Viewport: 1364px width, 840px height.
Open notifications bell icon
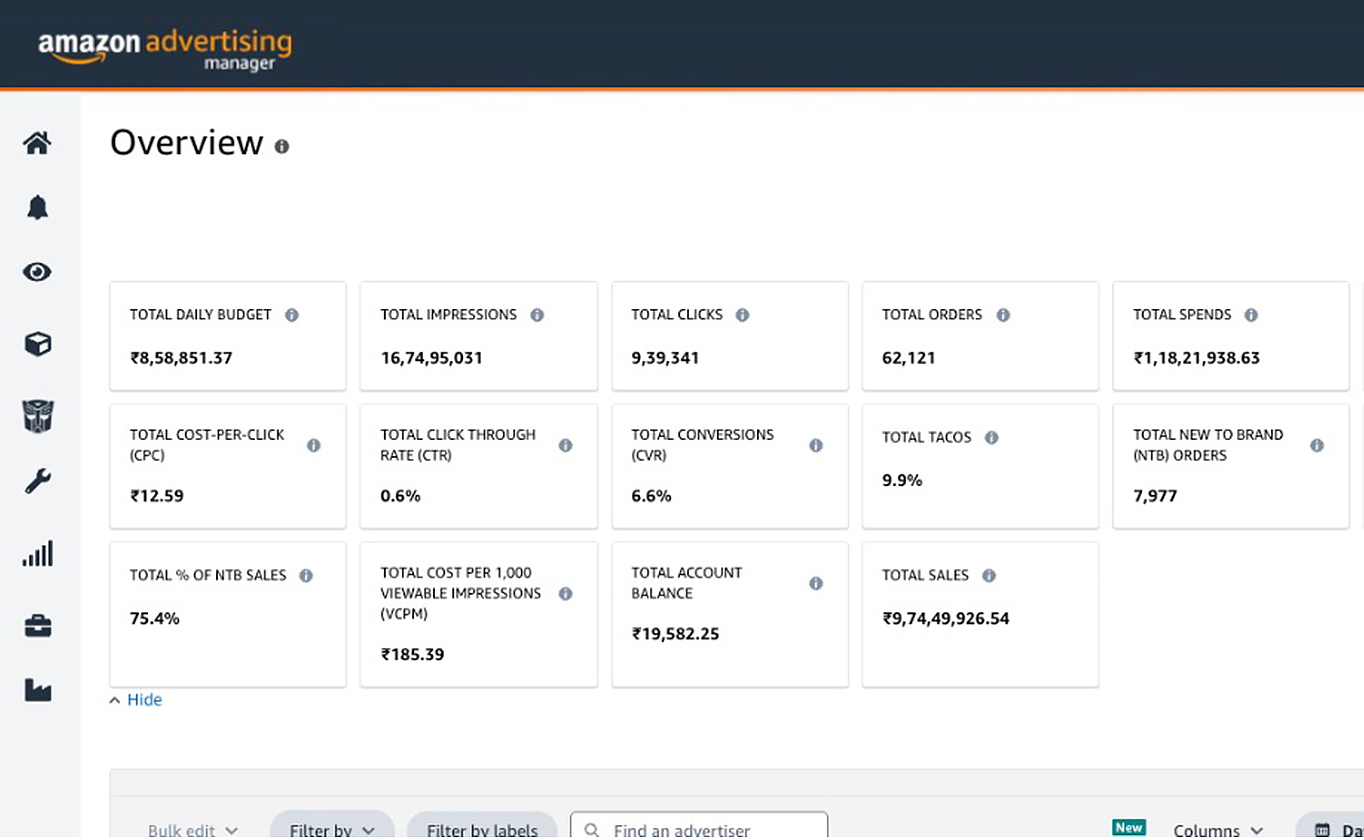pos(37,207)
